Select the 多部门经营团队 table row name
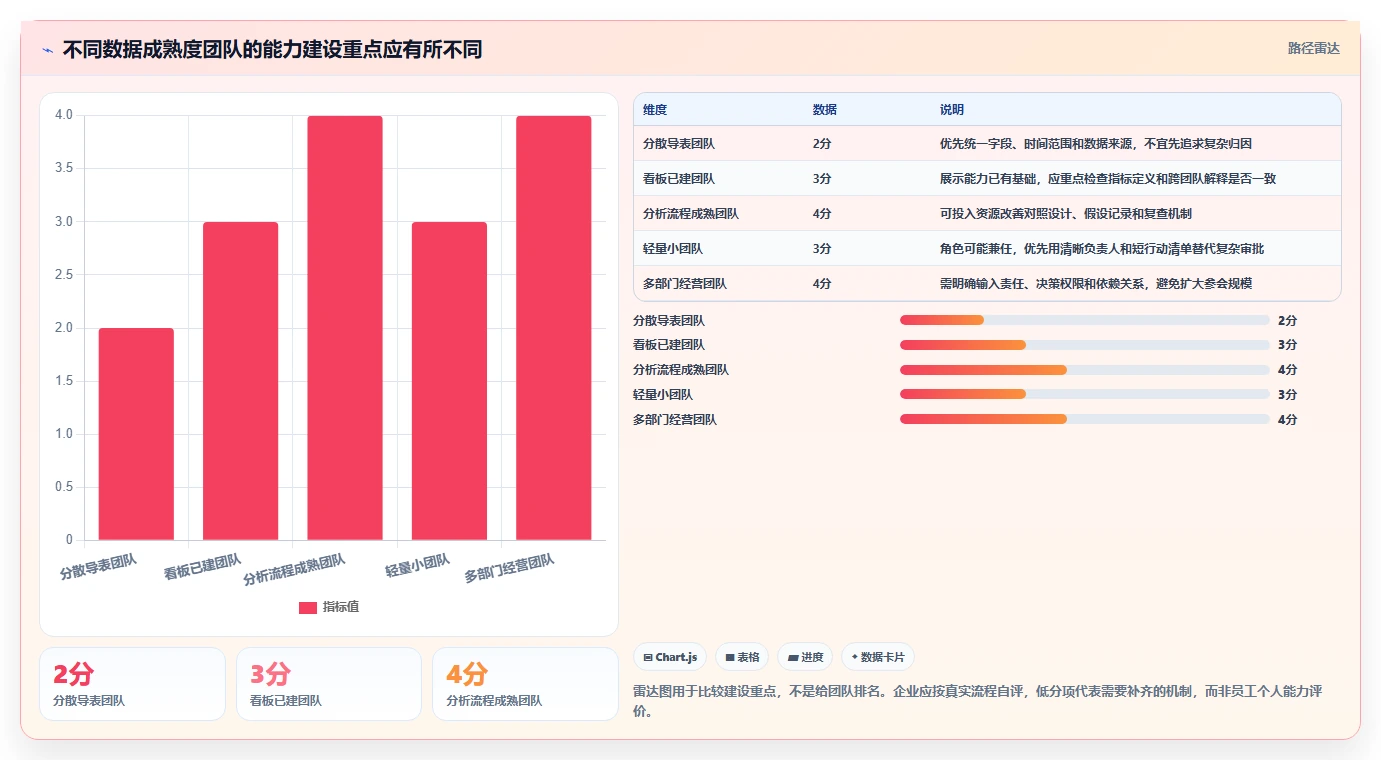Screen dimensions: 1381x760 685,284
